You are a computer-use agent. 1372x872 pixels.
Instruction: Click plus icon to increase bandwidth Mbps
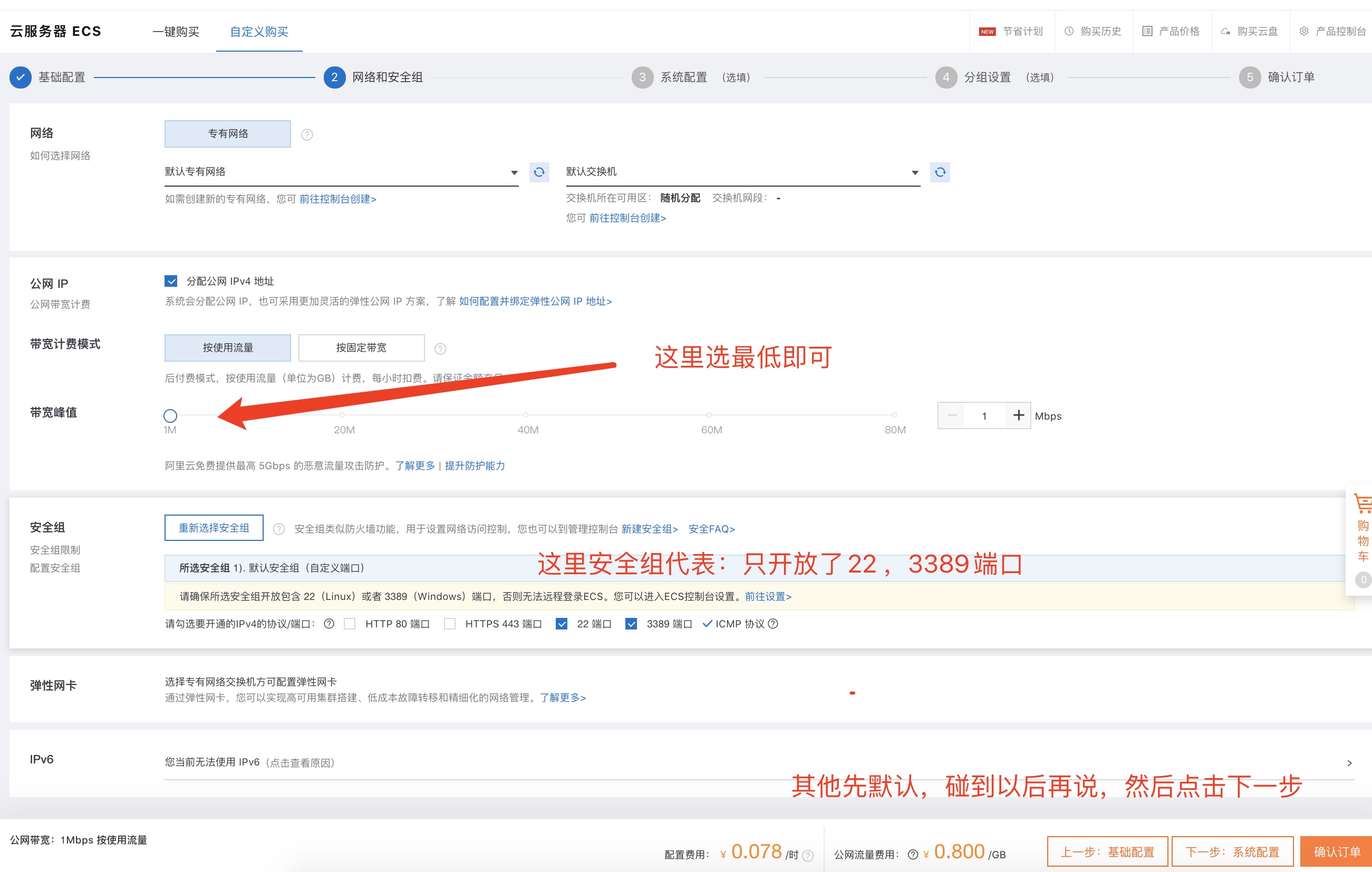tap(1018, 415)
